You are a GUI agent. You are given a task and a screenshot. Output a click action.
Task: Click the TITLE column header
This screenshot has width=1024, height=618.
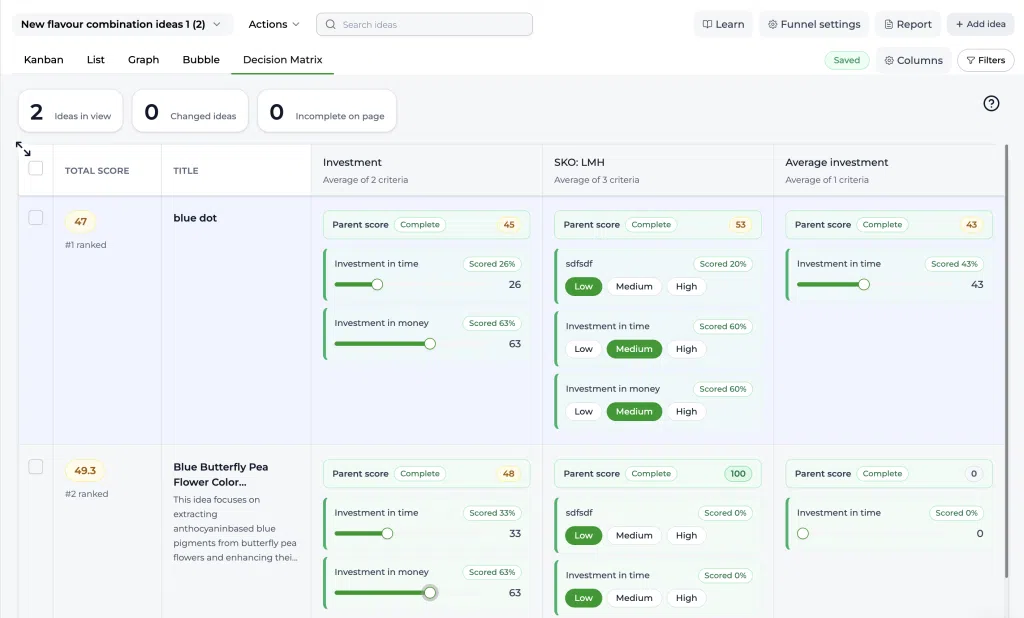[185, 171]
